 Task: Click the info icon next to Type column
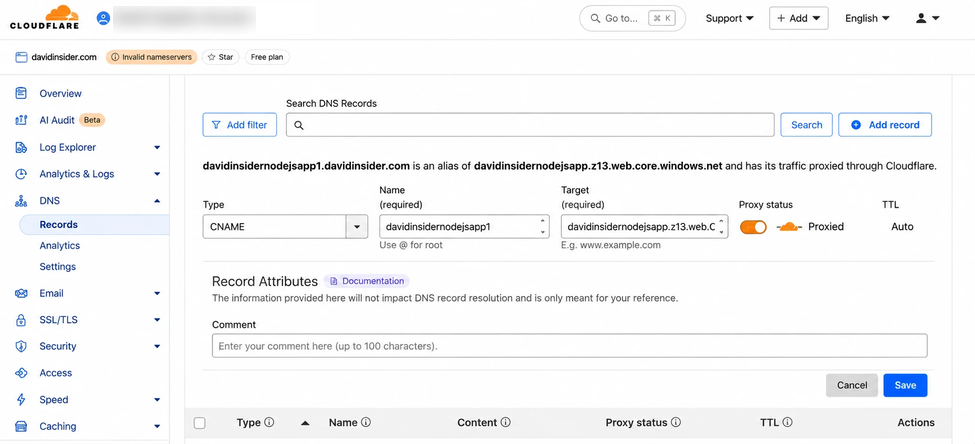click(x=269, y=422)
